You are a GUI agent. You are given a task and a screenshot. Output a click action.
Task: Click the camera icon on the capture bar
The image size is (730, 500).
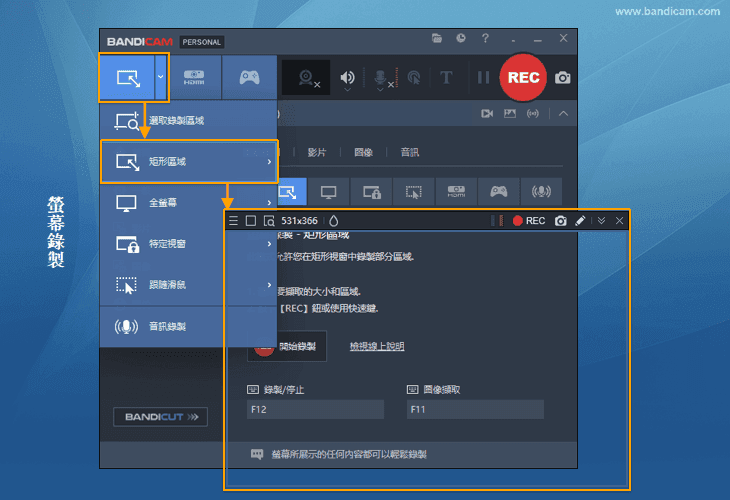click(561, 221)
